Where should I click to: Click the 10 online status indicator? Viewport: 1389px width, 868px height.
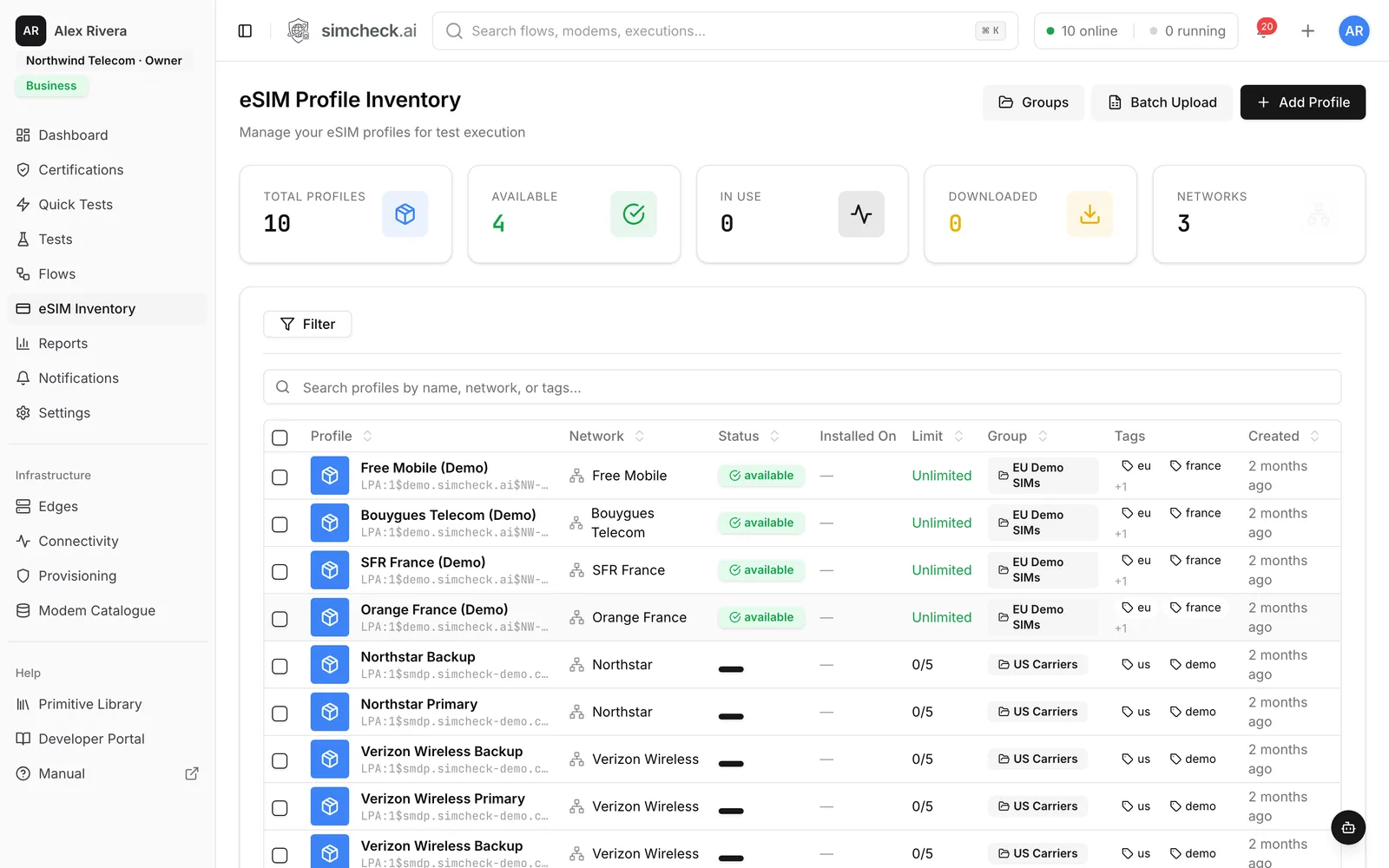(x=1082, y=31)
